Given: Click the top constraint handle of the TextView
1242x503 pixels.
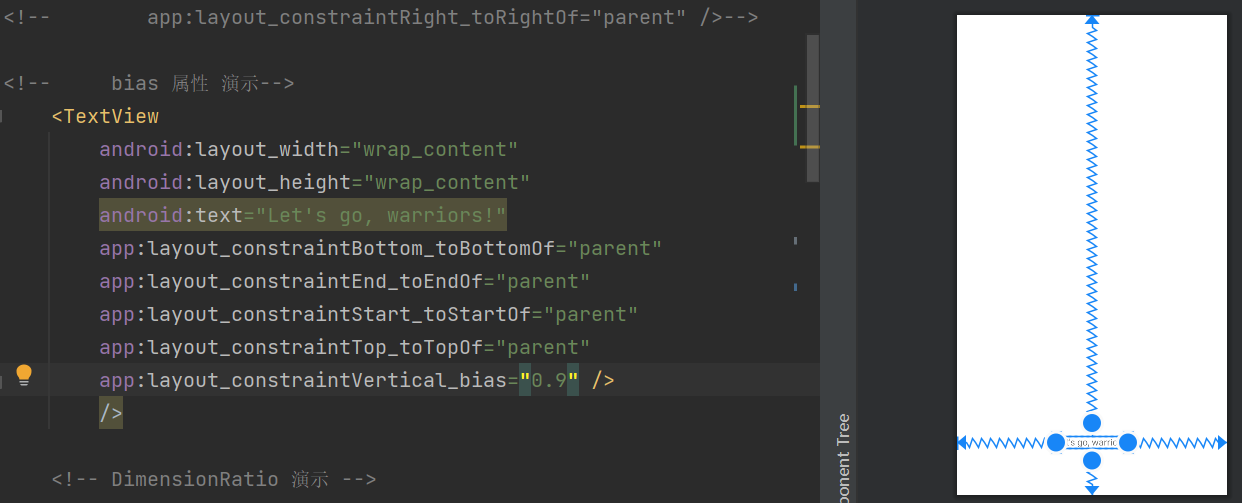Looking at the screenshot, I should [x=1092, y=423].
